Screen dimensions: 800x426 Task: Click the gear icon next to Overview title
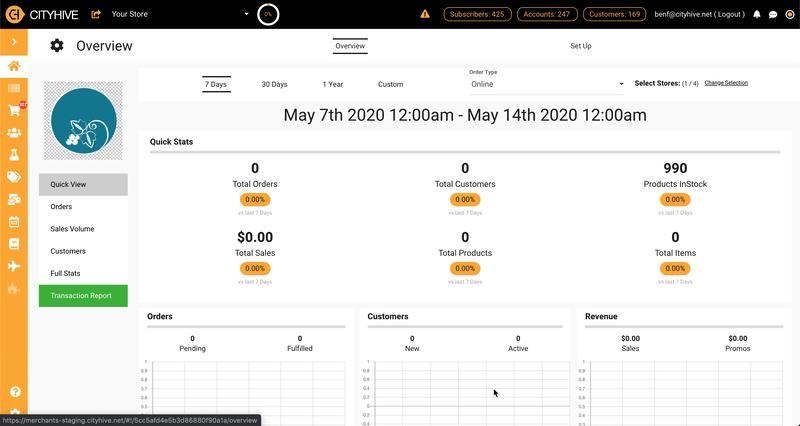click(x=57, y=45)
